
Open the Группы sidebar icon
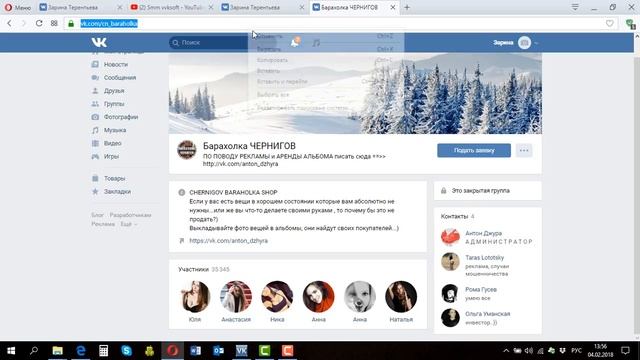(95, 104)
